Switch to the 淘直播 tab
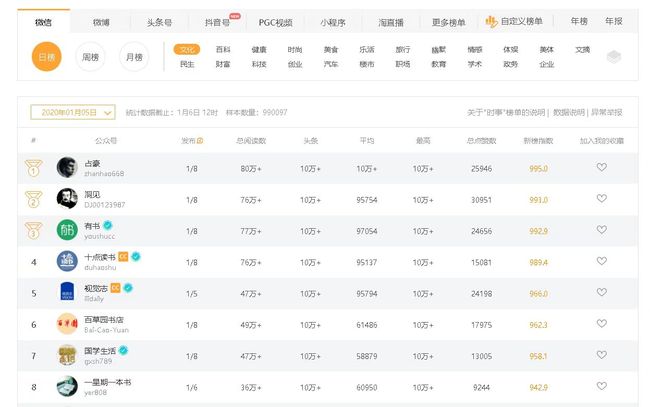The image size is (650, 407). [390, 22]
